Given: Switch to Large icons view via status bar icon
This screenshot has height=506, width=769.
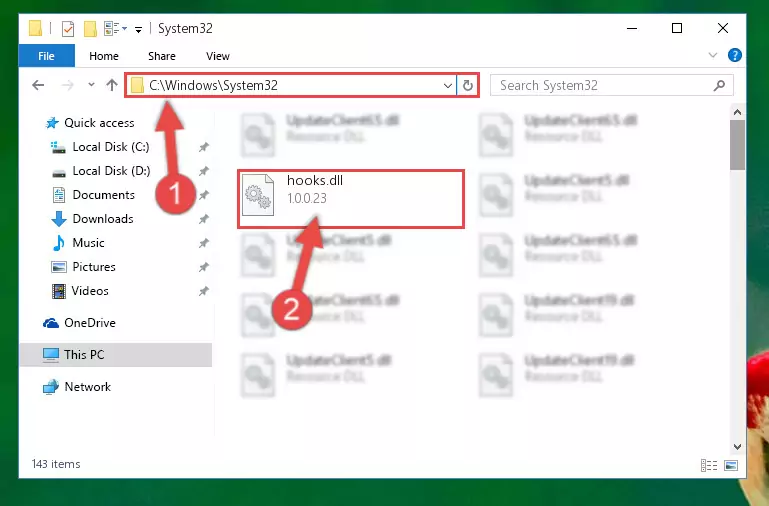Looking at the screenshot, I should pos(731,465).
